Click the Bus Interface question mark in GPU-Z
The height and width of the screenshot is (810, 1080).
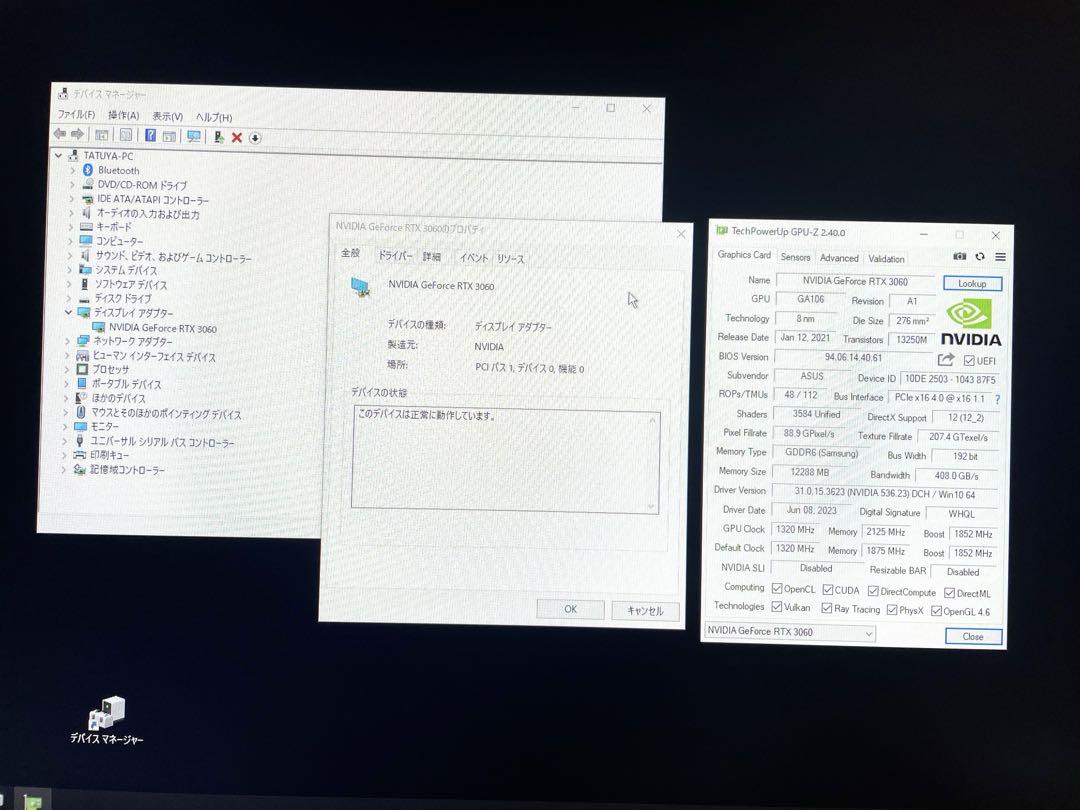point(997,399)
